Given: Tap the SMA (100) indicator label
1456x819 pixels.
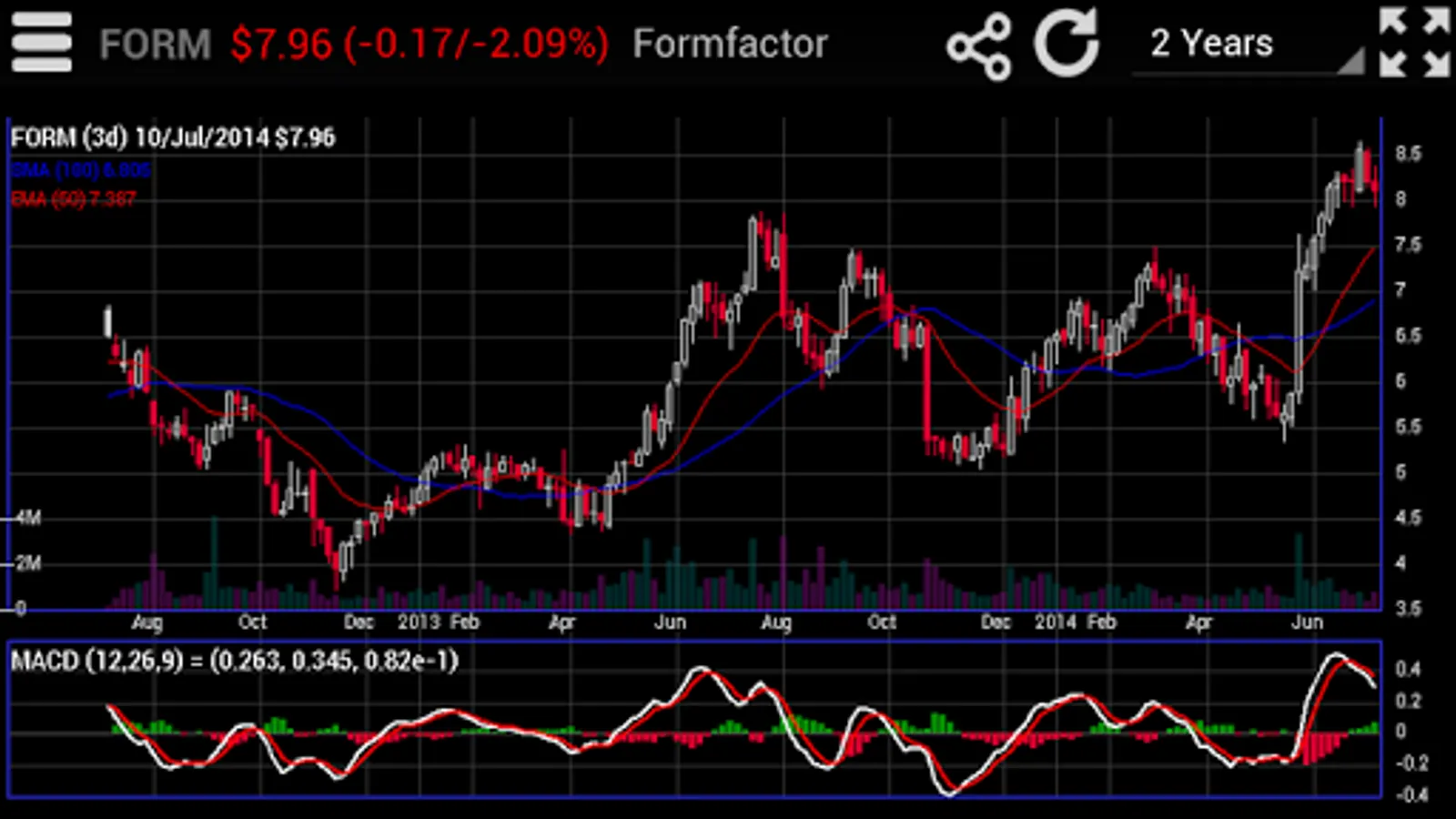Looking at the screenshot, I should tap(80, 169).
